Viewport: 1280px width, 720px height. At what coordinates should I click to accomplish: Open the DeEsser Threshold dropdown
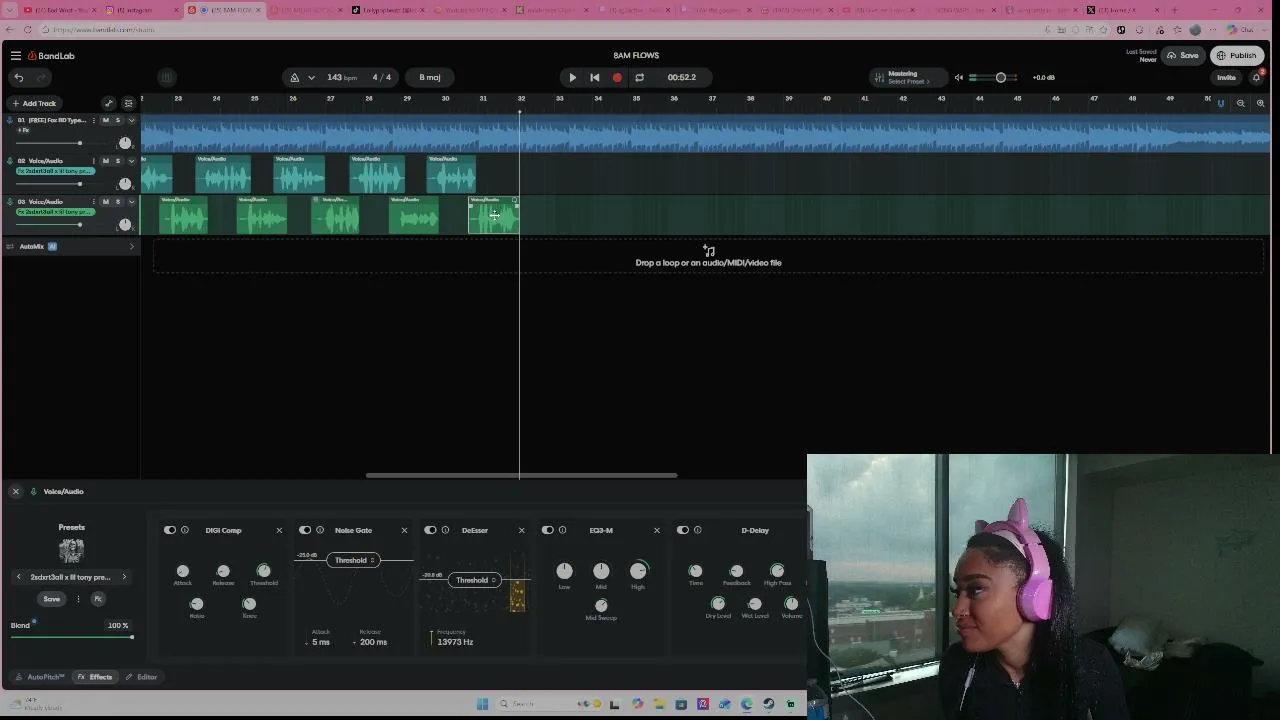click(x=475, y=580)
